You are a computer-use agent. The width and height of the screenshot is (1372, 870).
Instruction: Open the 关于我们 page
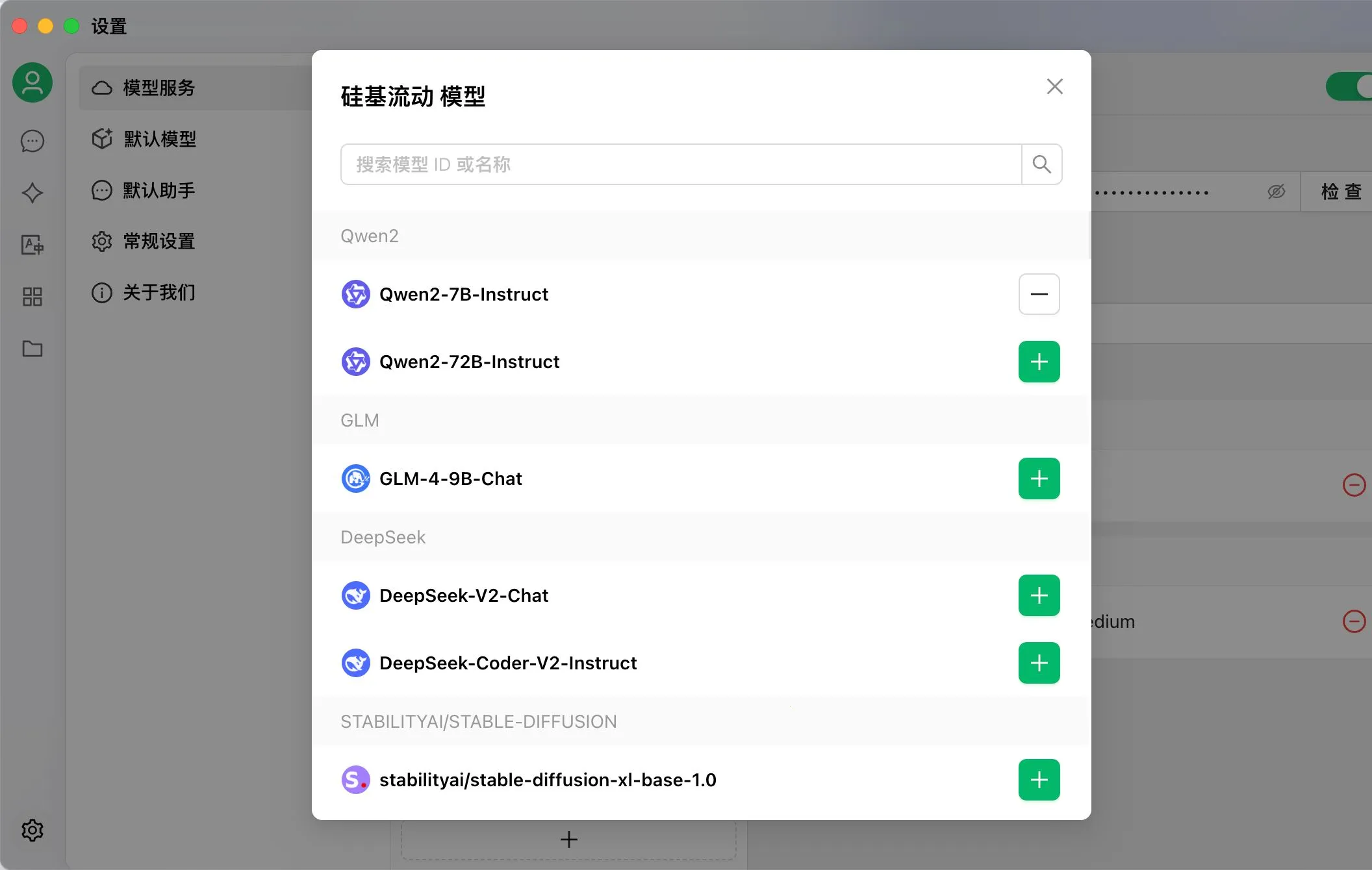[x=160, y=293]
